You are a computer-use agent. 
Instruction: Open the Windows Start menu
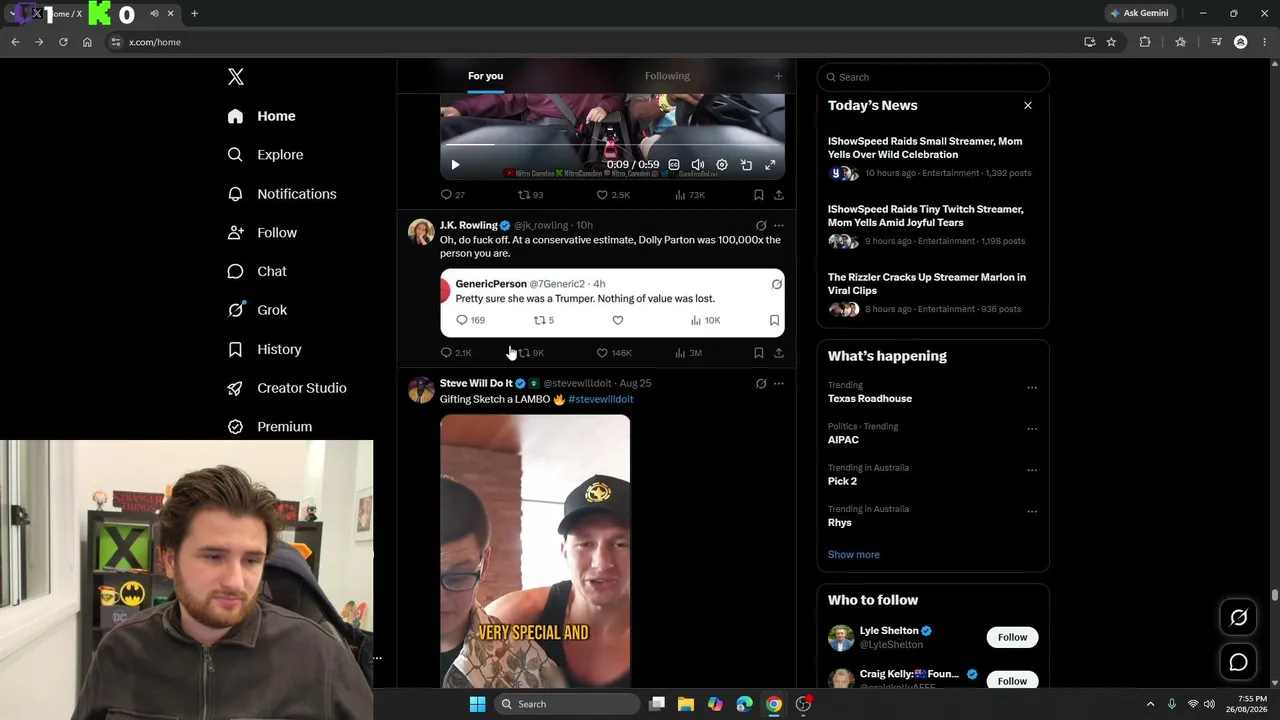(478, 704)
